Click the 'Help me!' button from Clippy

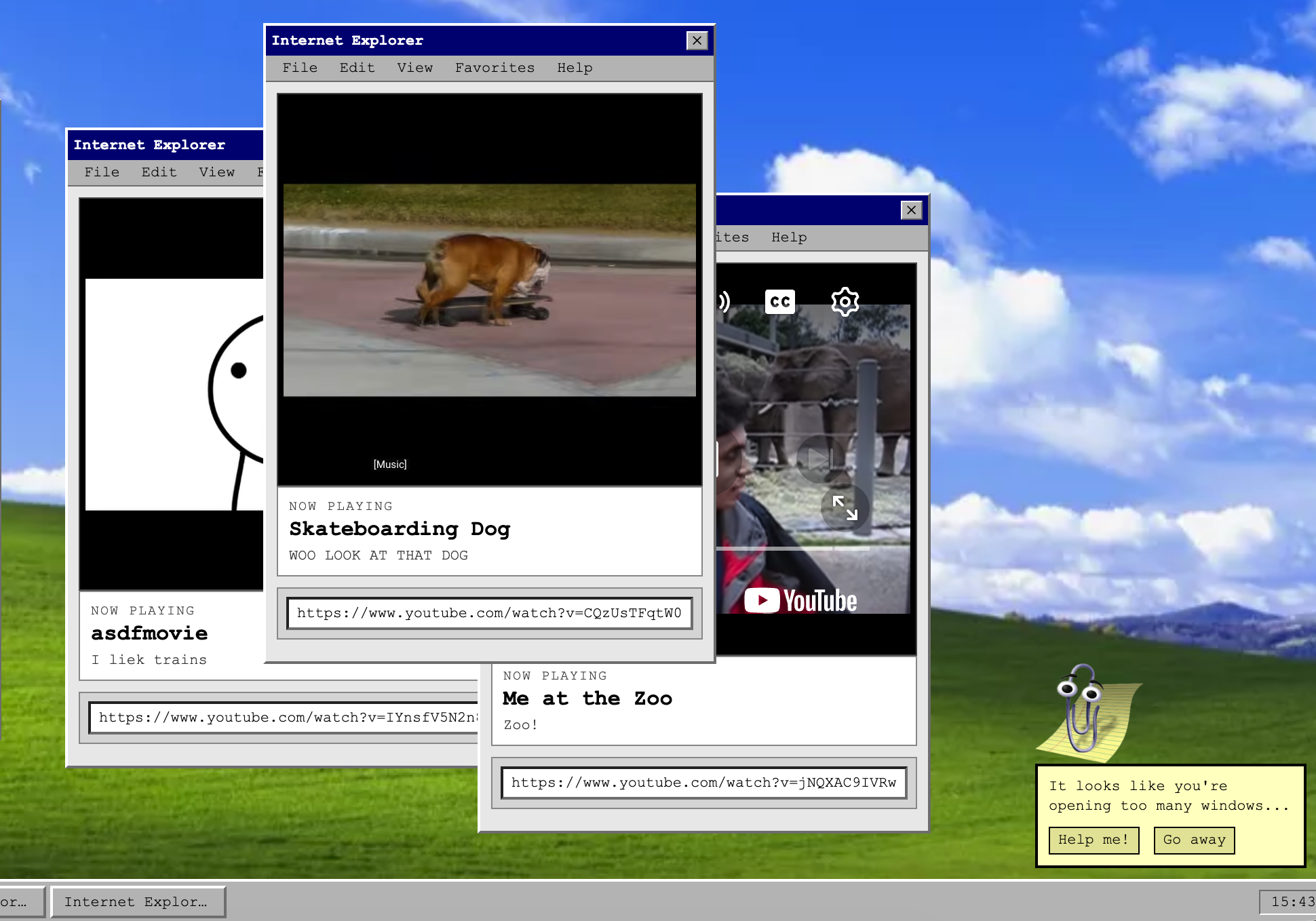click(x=1094, y=840)
